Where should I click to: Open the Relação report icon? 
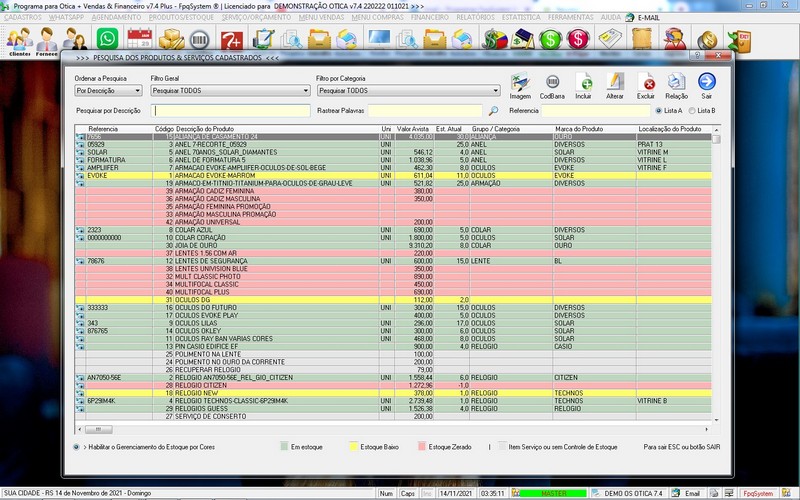(x=677, y=82)
